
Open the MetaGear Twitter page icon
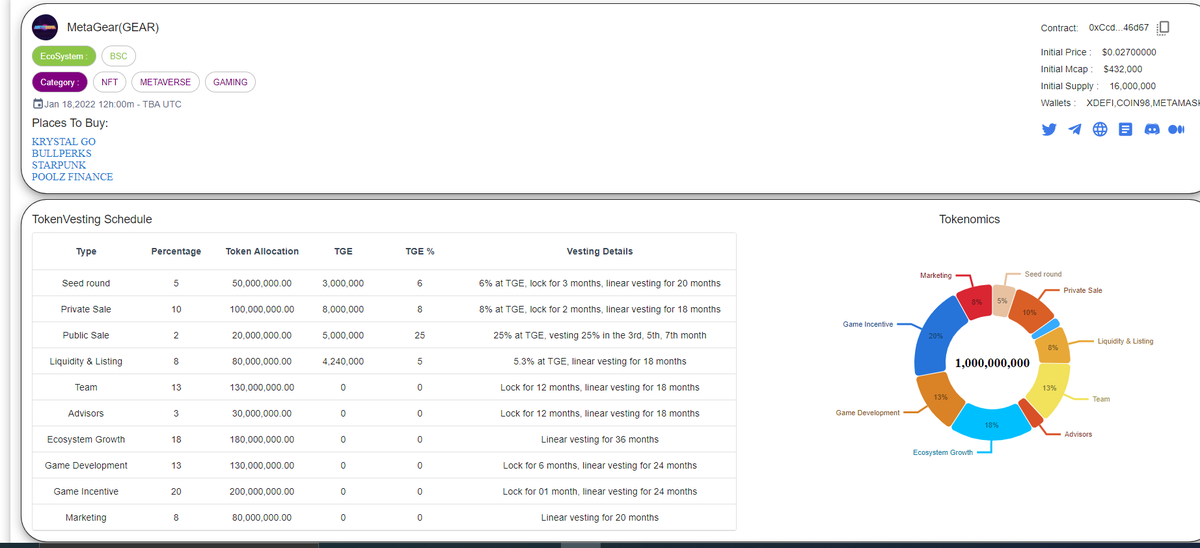1049,130
